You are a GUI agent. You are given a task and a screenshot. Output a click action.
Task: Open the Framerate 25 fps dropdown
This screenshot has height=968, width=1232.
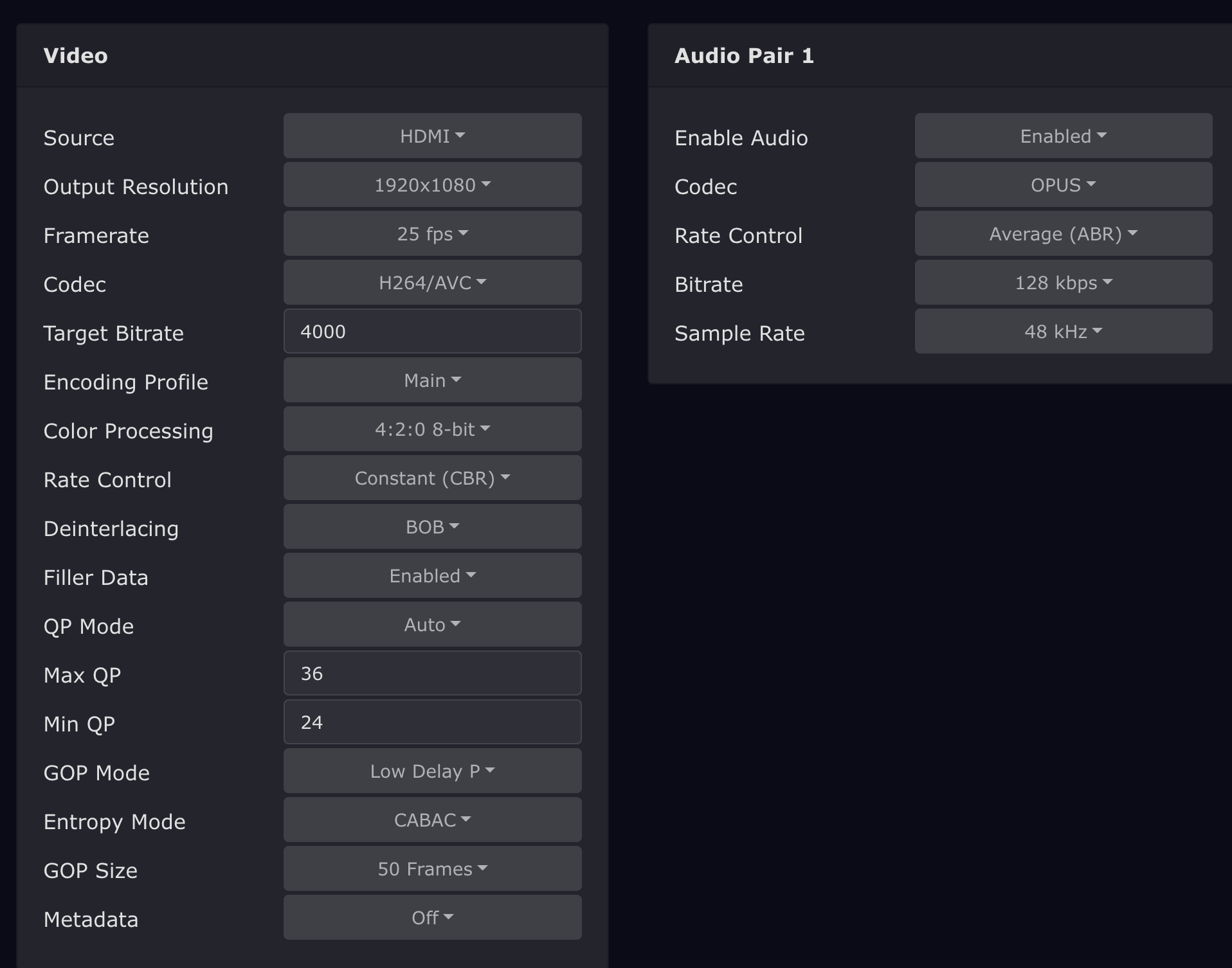(432, 234)
